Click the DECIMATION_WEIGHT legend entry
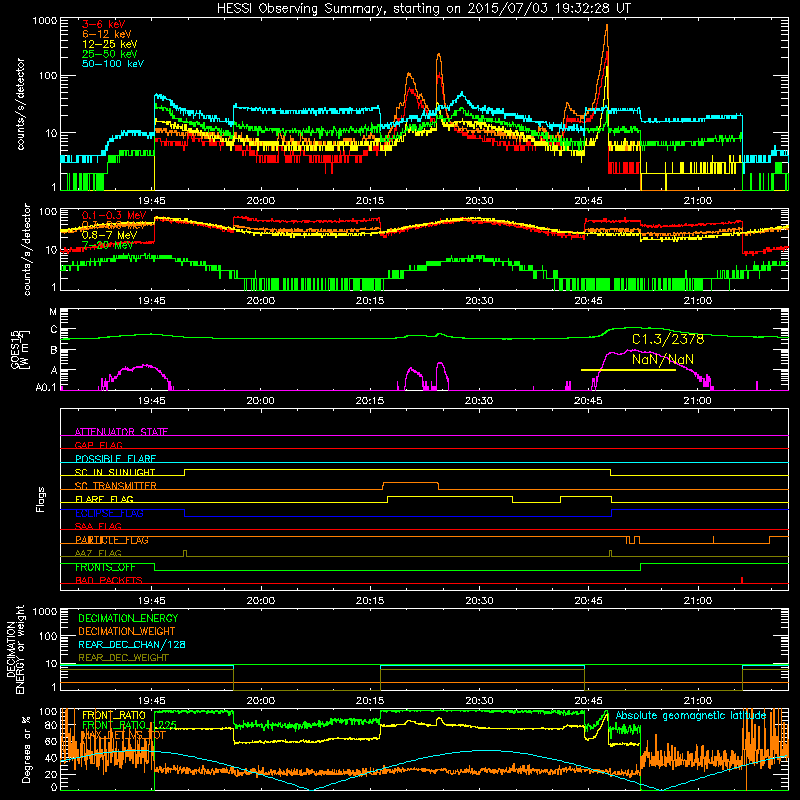Screen dimensions: 800x800 127,631
